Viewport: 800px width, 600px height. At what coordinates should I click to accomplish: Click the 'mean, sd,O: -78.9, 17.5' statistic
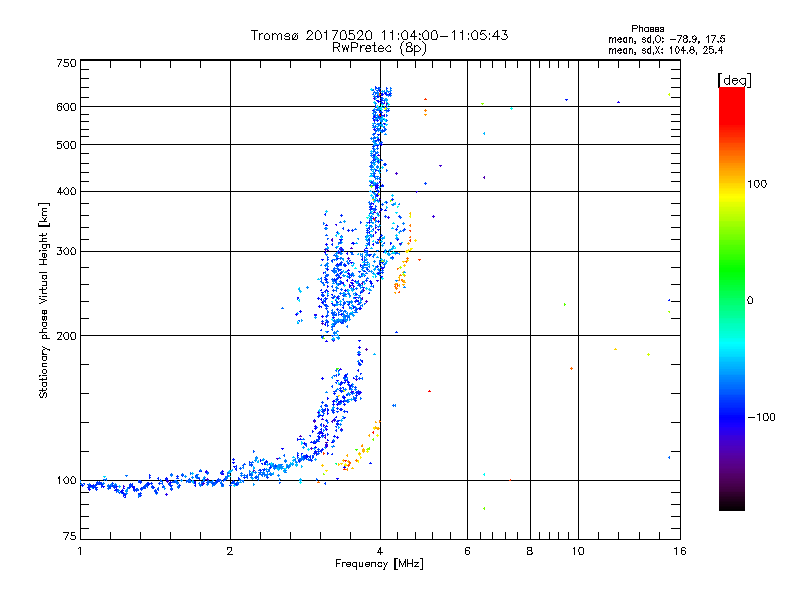tap(666, 39)
